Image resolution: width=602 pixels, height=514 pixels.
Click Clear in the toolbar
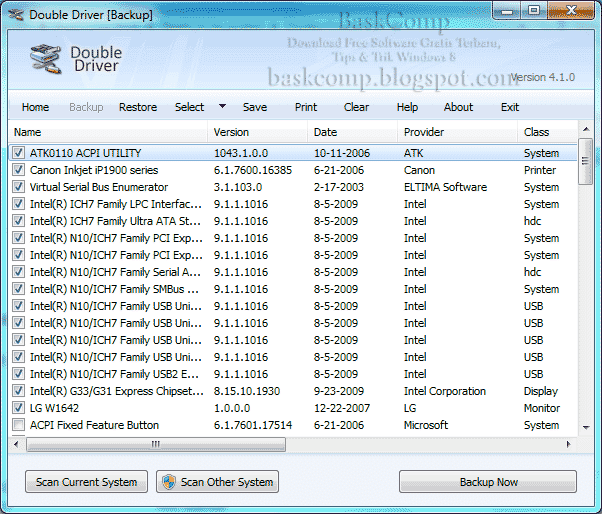pos(356,107)
